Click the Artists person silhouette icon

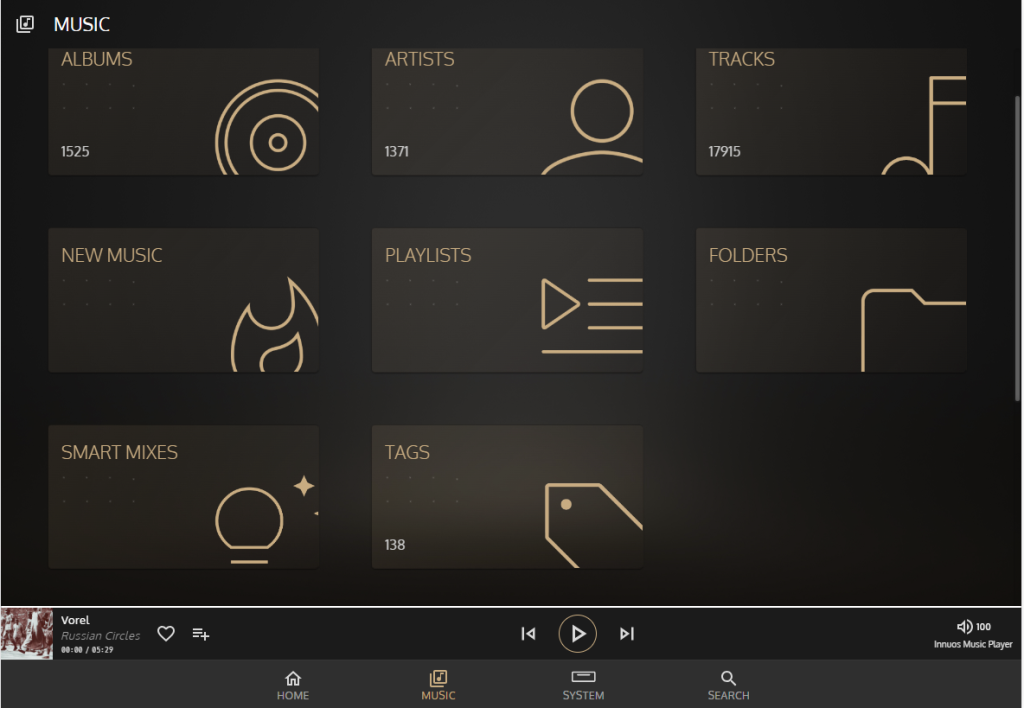pos(592,127)
